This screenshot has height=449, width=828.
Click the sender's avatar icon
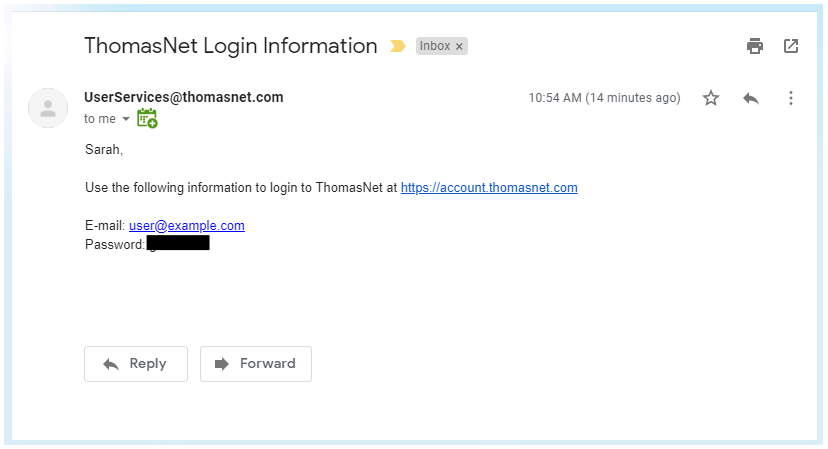click(48, 108)
